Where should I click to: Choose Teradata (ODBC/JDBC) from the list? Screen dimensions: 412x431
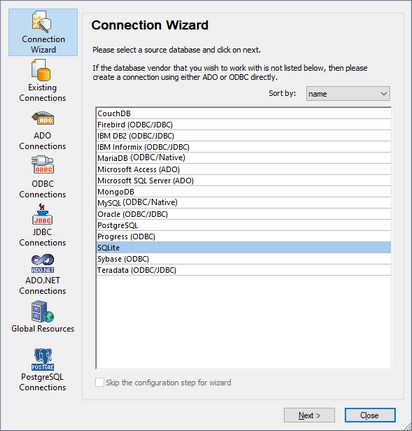(x=244, y=270)
